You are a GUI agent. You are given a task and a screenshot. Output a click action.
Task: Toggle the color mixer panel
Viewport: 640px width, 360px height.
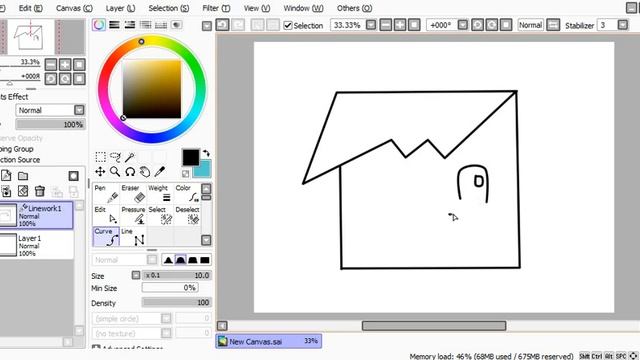[x=145, y=25]
